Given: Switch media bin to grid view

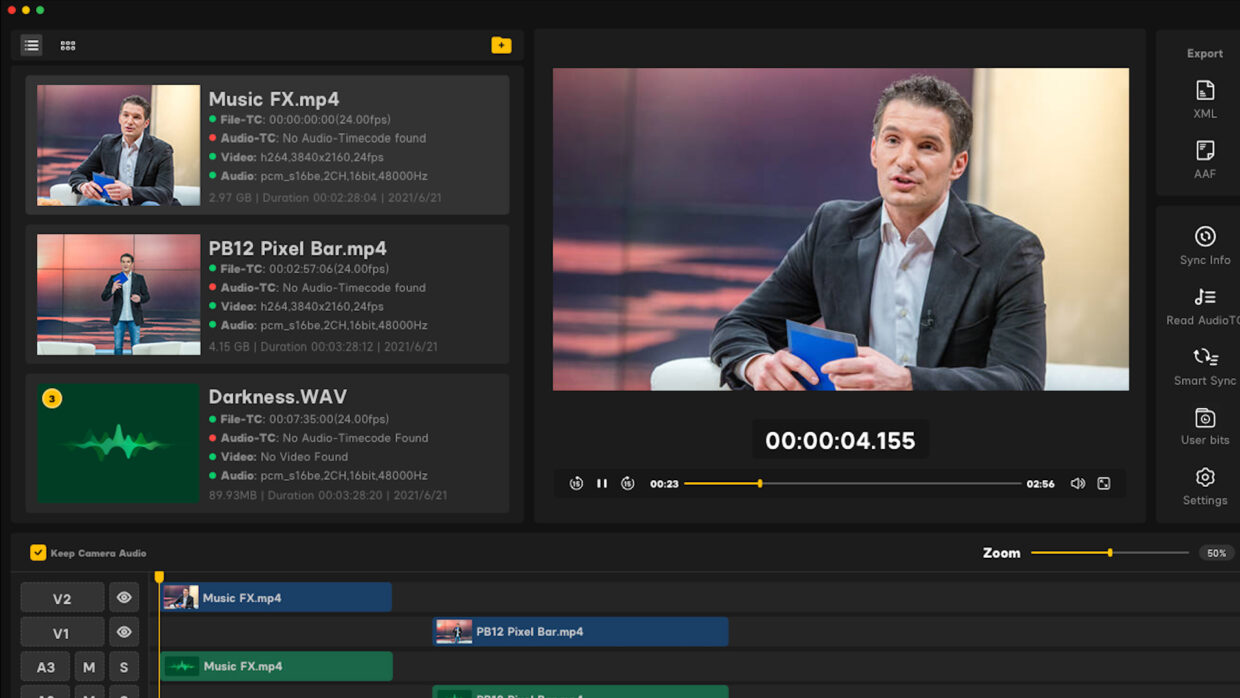Looking at the screenshot, I should 68,45.
